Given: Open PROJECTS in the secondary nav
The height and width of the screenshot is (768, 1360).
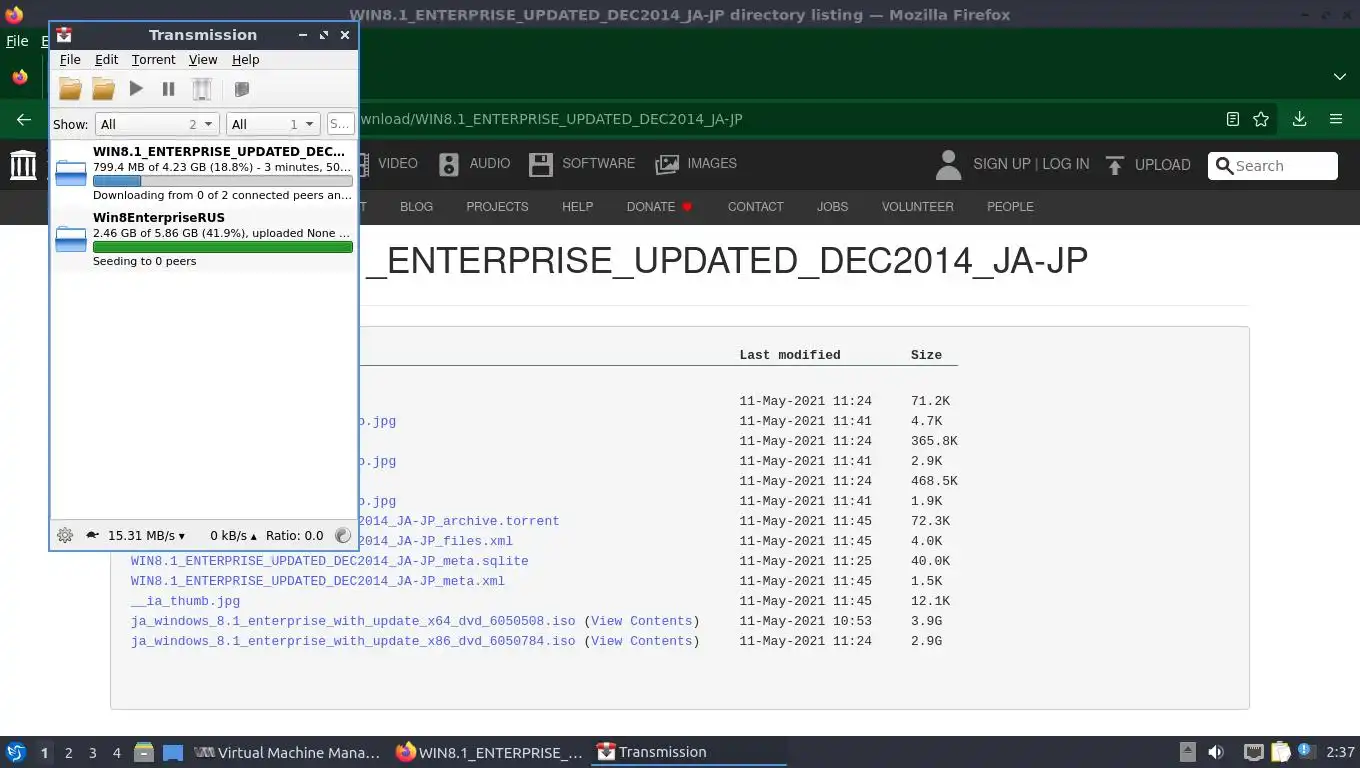Looking at the screenshot, I should coord(497,207).
